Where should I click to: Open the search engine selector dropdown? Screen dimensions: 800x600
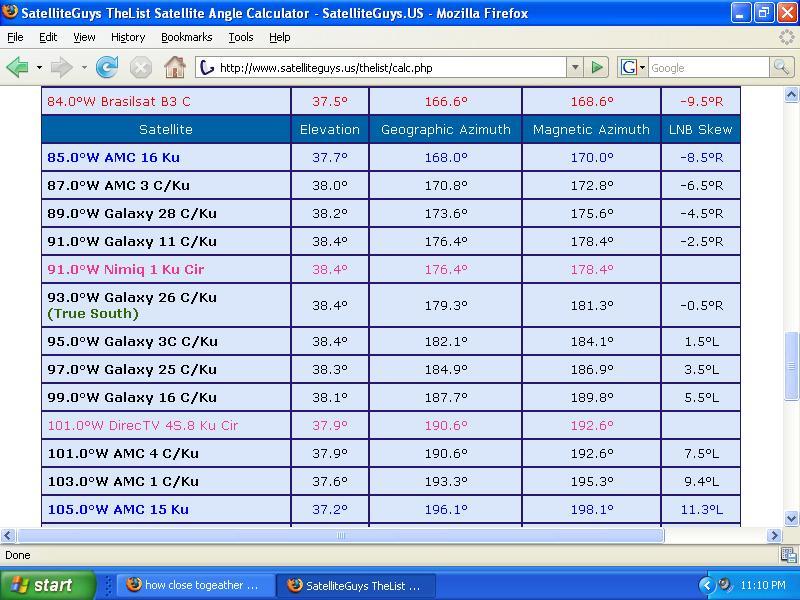point(642,67)
